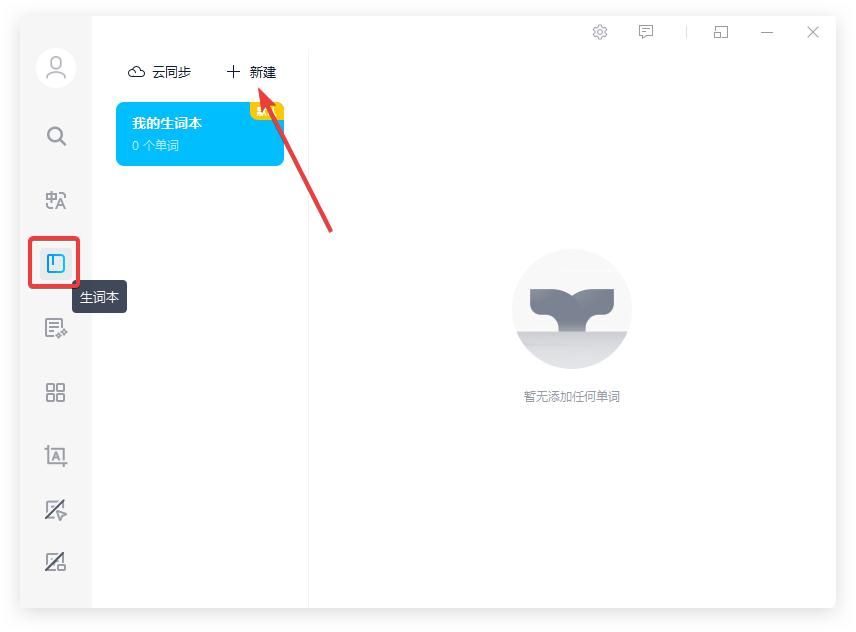
Task: Click 云同步 to sync wordbook
Action: (171, 72)
